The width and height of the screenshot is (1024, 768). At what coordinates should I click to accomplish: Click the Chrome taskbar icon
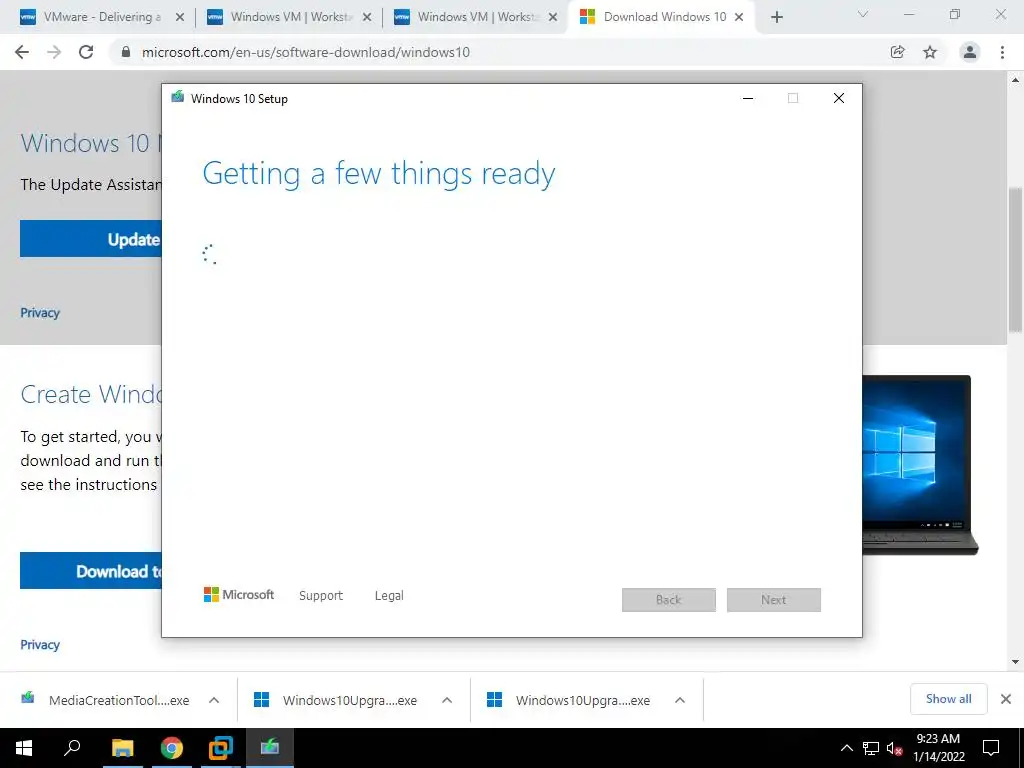point(172,748)
